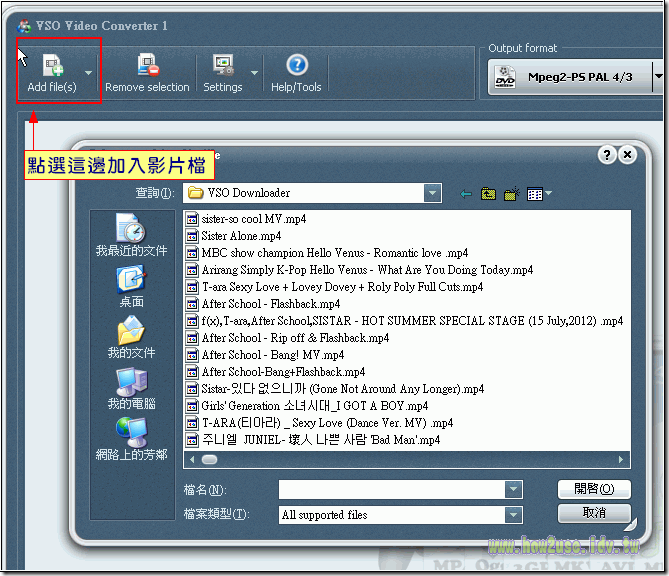669x576 pixels.
Task: Click the dialog help question-mark button
Action: 607,155
